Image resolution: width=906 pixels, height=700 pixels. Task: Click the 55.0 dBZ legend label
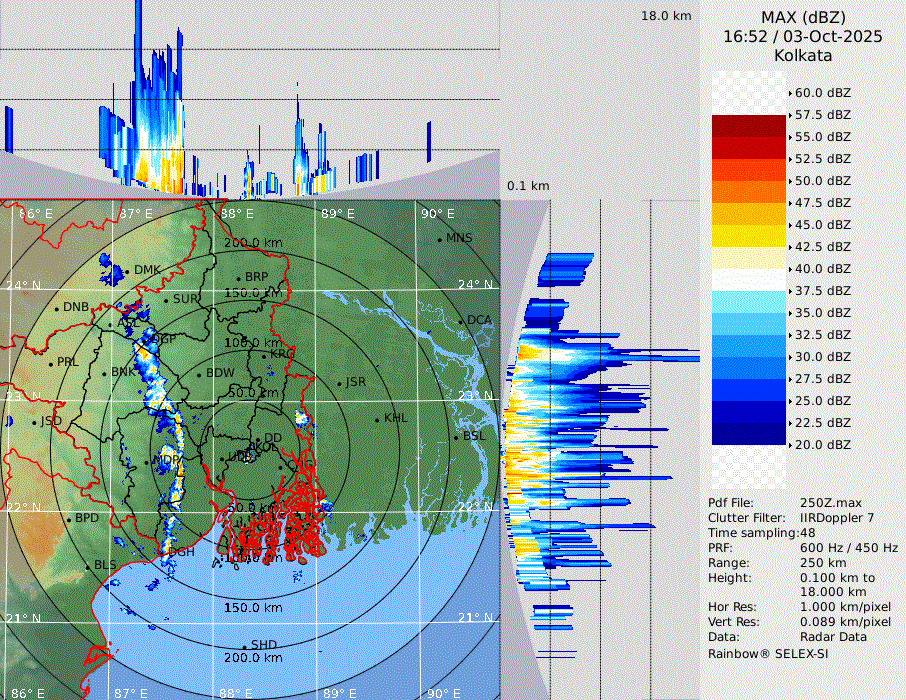click(x=822, y=137)
